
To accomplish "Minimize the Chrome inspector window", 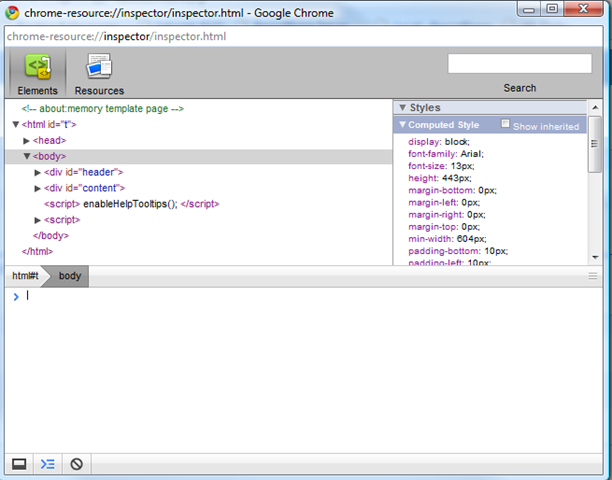I will 529,9.
